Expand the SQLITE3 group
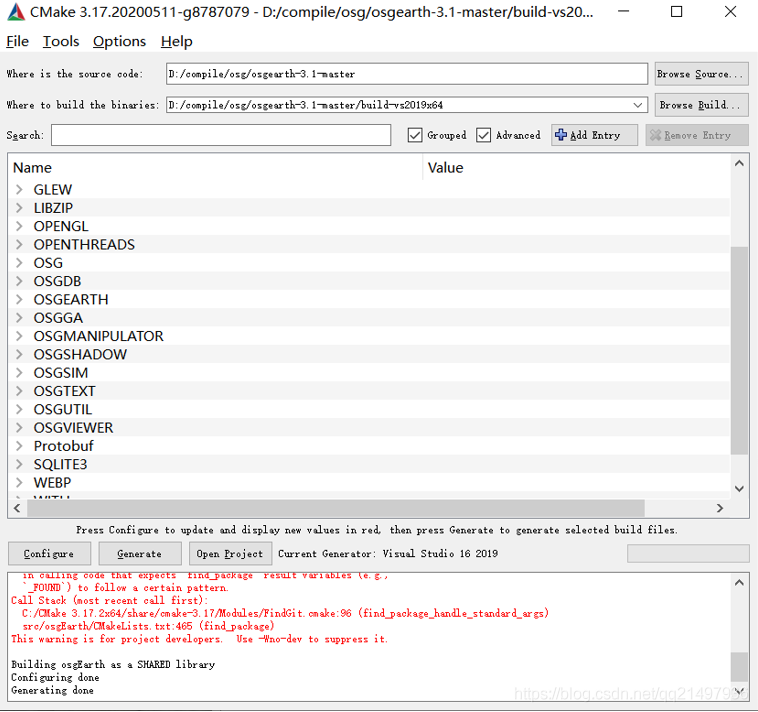This screenshot has height=712, width=758. 19,465
